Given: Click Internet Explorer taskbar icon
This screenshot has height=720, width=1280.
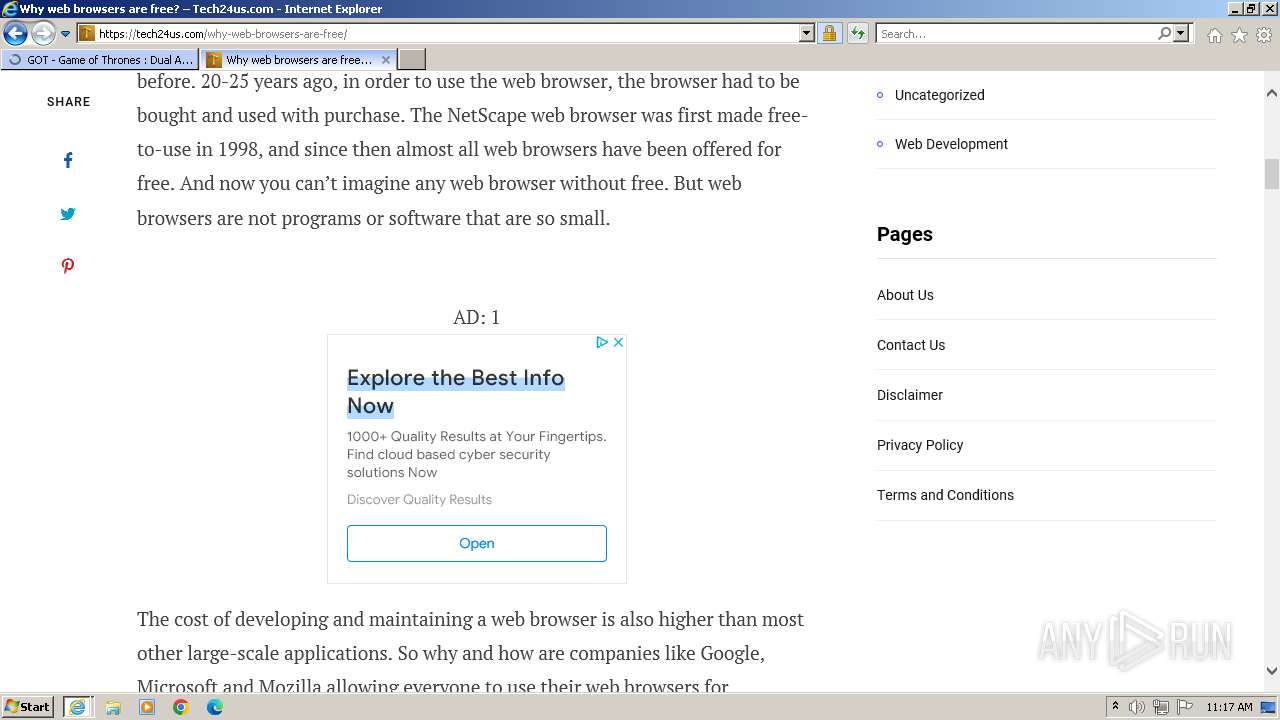Looking at the screenshot, I should [77, 707].
